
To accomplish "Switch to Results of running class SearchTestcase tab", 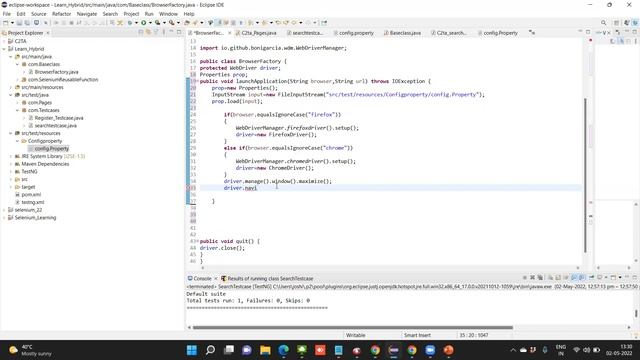I will 267,278.
